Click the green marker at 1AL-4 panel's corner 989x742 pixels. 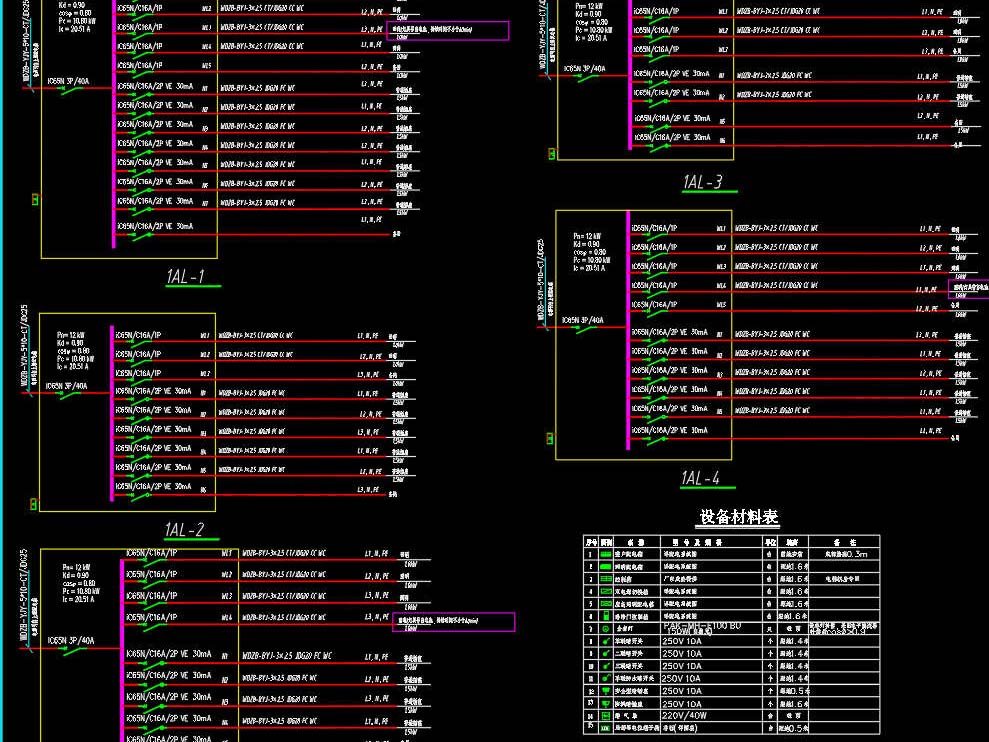pos(550,438)
